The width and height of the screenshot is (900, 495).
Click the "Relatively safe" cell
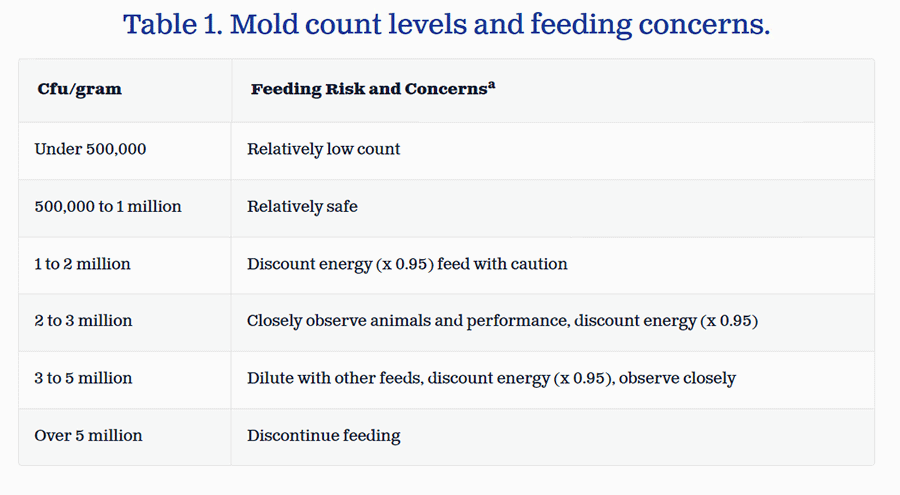[x=302, y=207]
